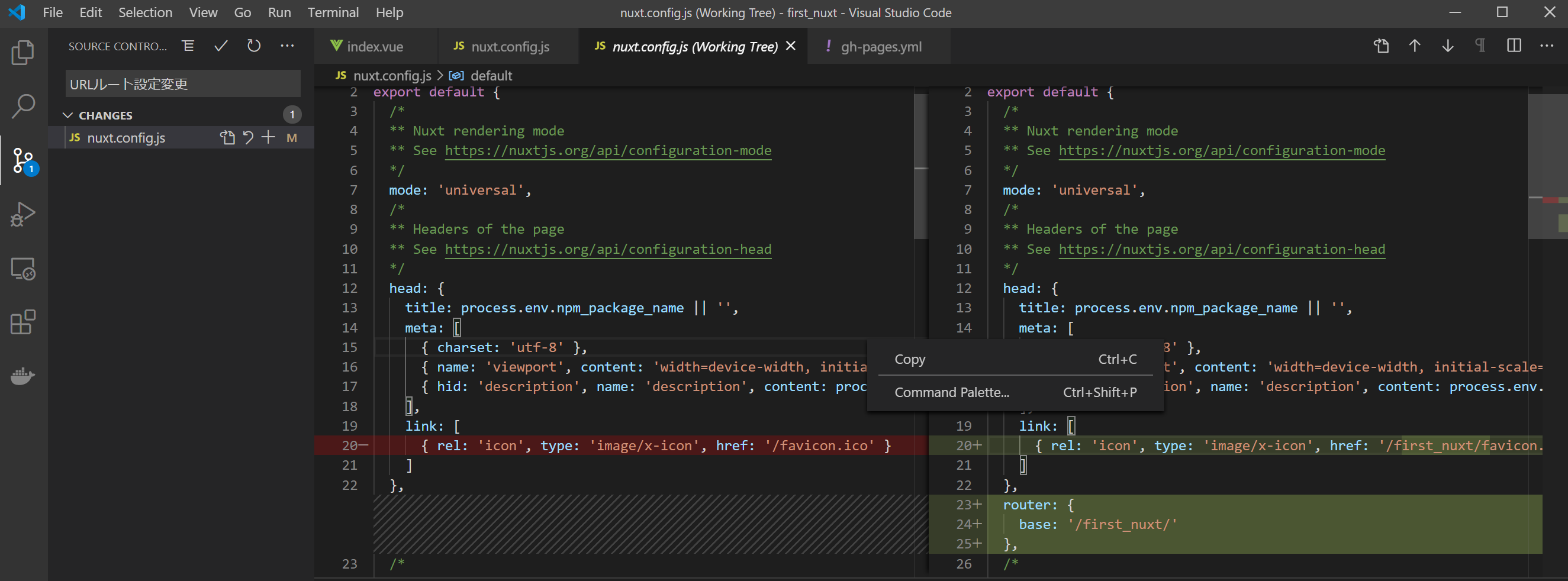
Task: Go to next change arrow
Action: click(1447, 46)
